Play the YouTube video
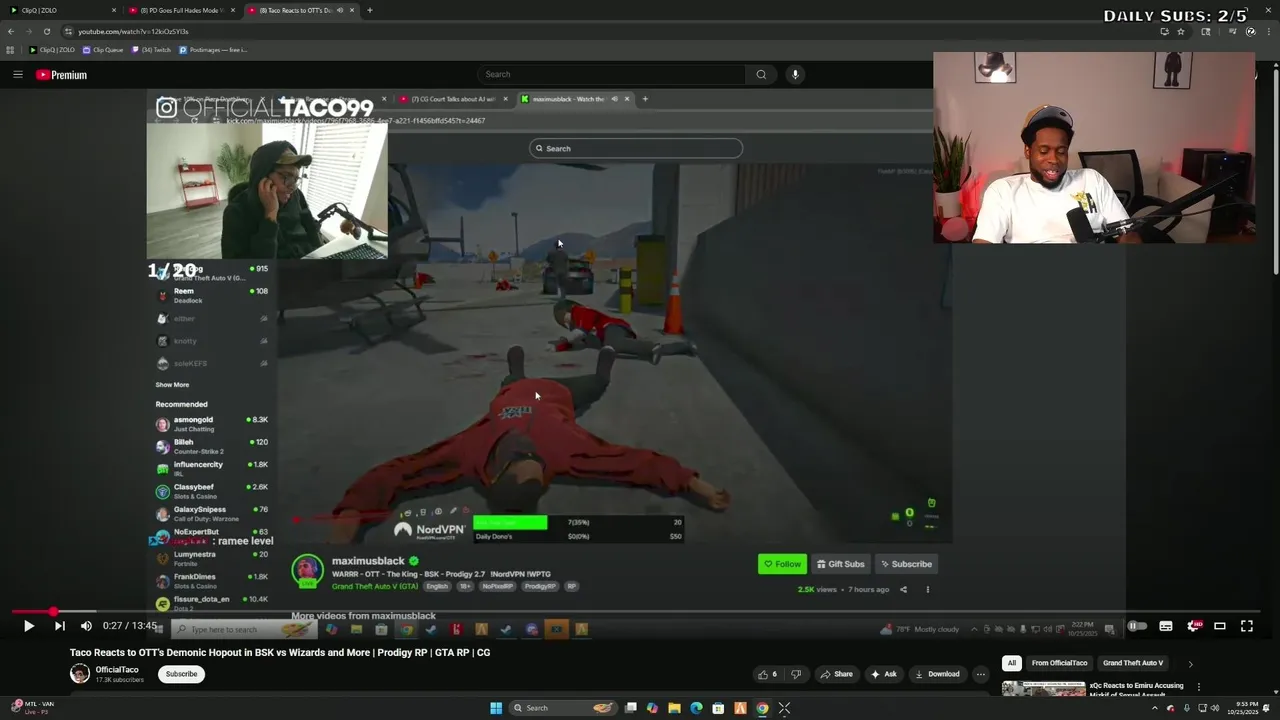 tap(28, 626)
